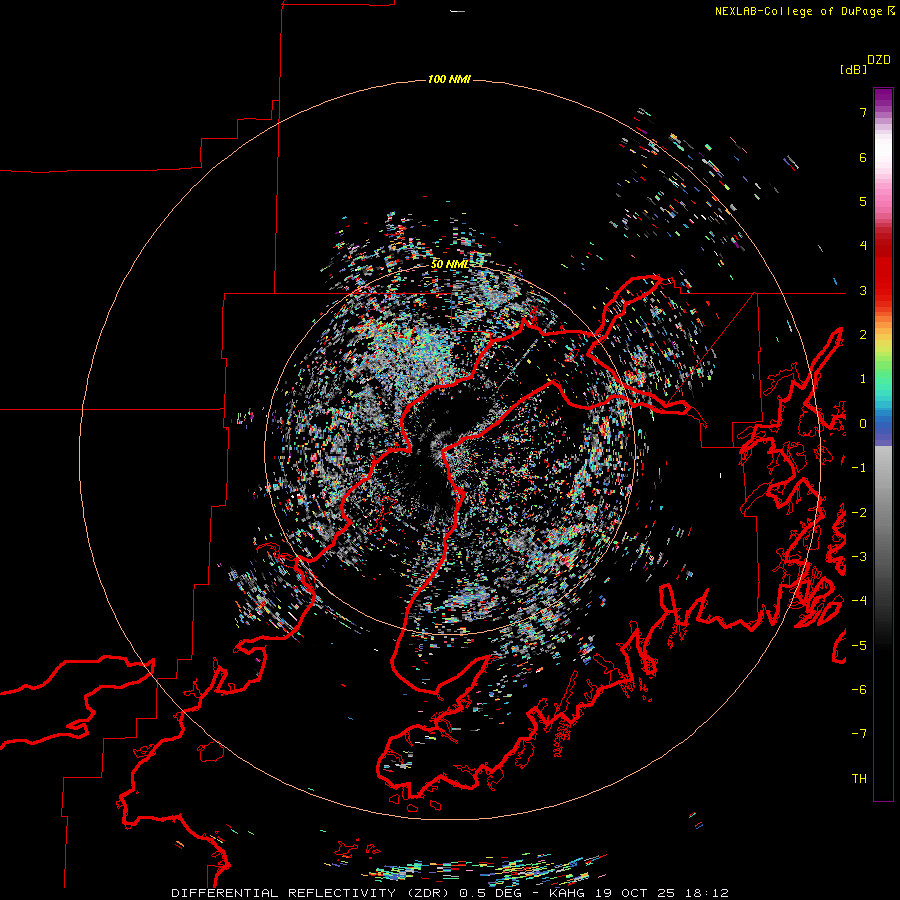Click the 5 tick value on color scale
Image resolution: width=900 pixels, height=900 pixels.
coord(863,201)
